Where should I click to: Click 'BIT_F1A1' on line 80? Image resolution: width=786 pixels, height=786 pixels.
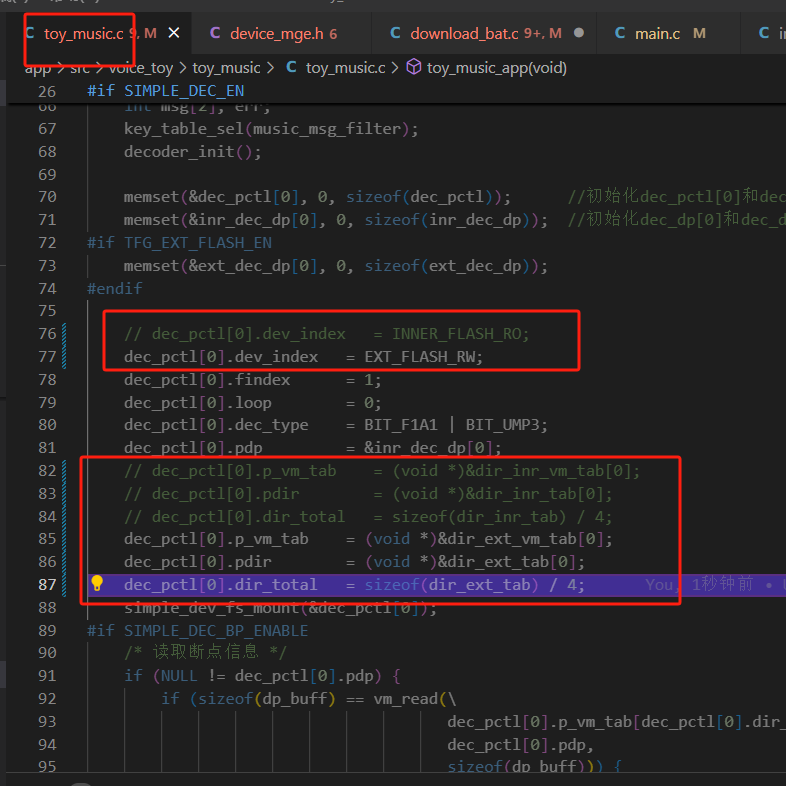tap(401, 425)
